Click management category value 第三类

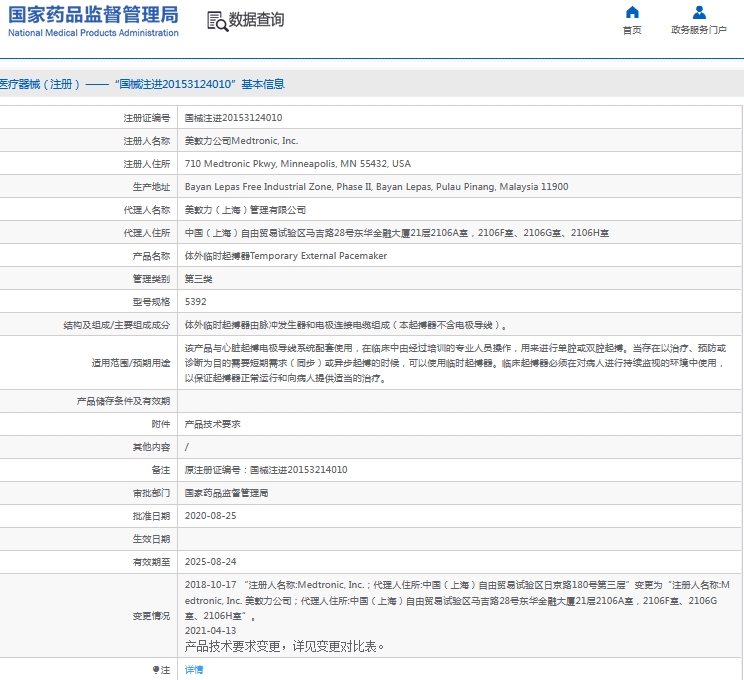click(198, 279)
